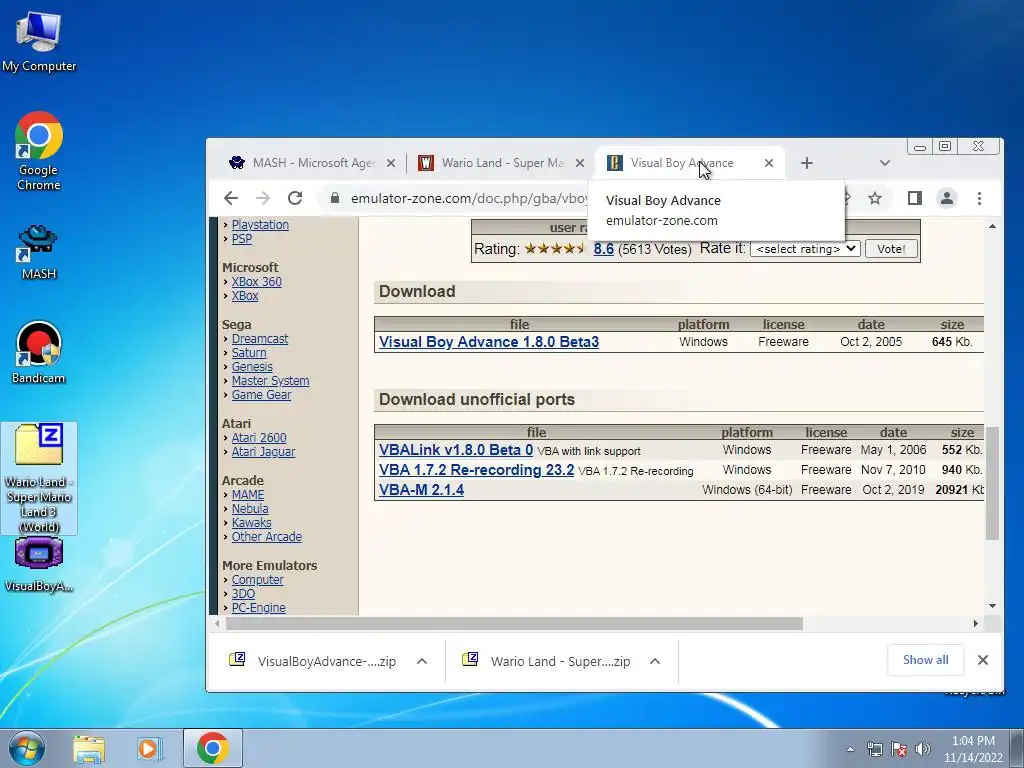
Task: Open VBALink v1.8.0 Beta 0 link
Action: click(x=456, y=450)
